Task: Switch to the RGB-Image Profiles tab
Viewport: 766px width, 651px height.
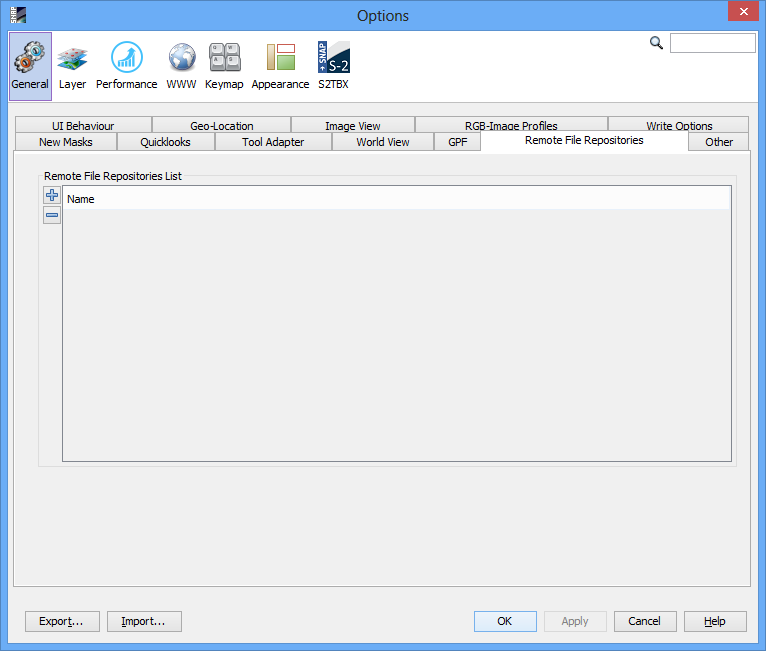Action: coord(511,125)
